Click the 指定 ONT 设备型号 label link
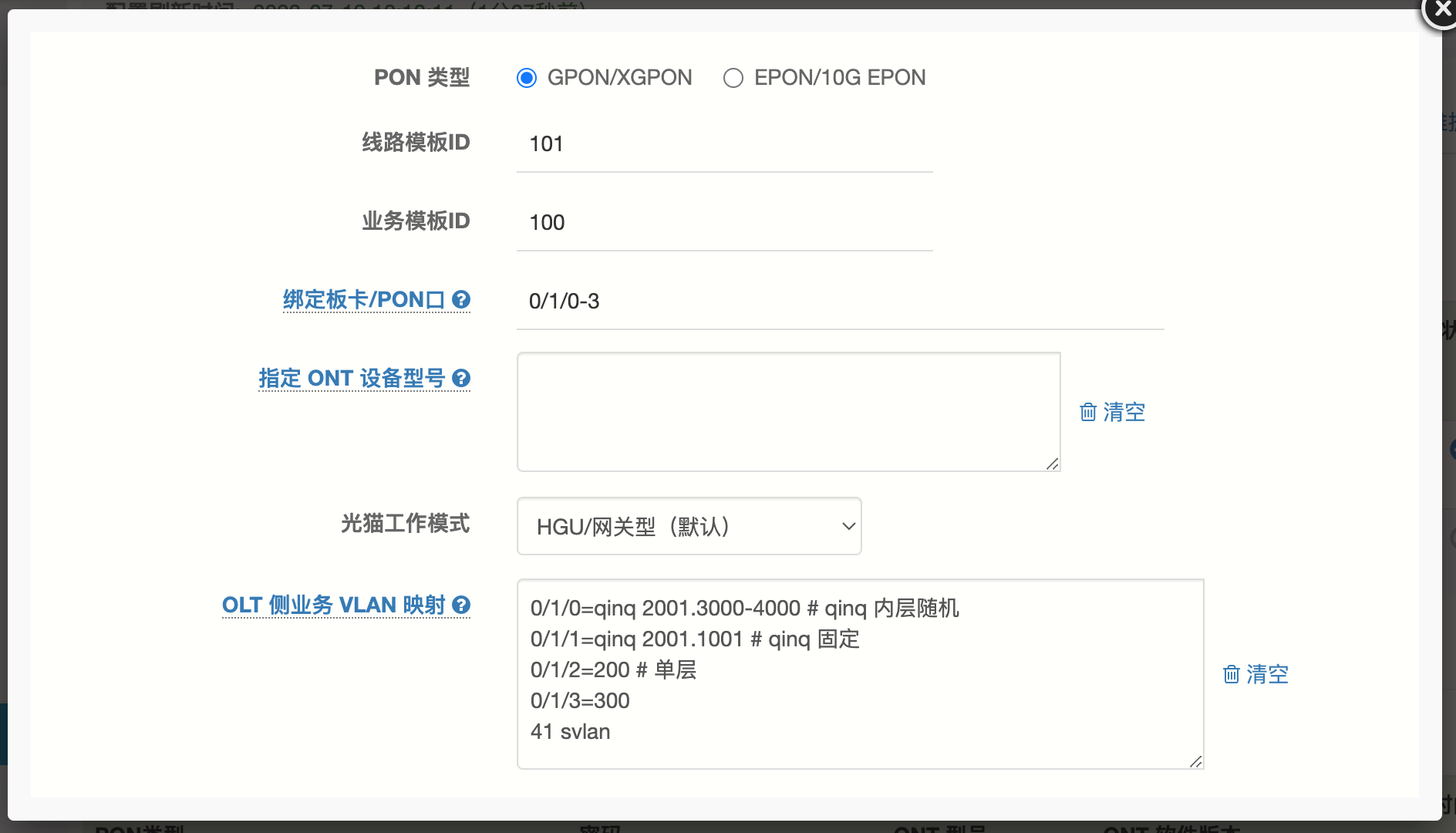Image resolution: width=1456 pixels, height=833 pixels. pos(352,378)
